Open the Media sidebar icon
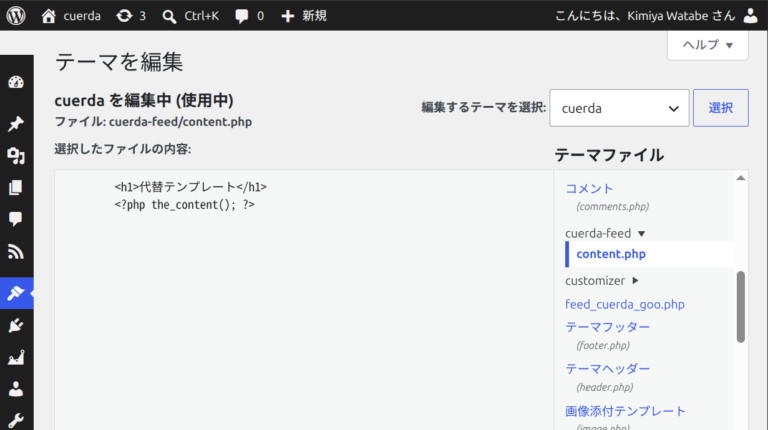 (x=16, y=156)
